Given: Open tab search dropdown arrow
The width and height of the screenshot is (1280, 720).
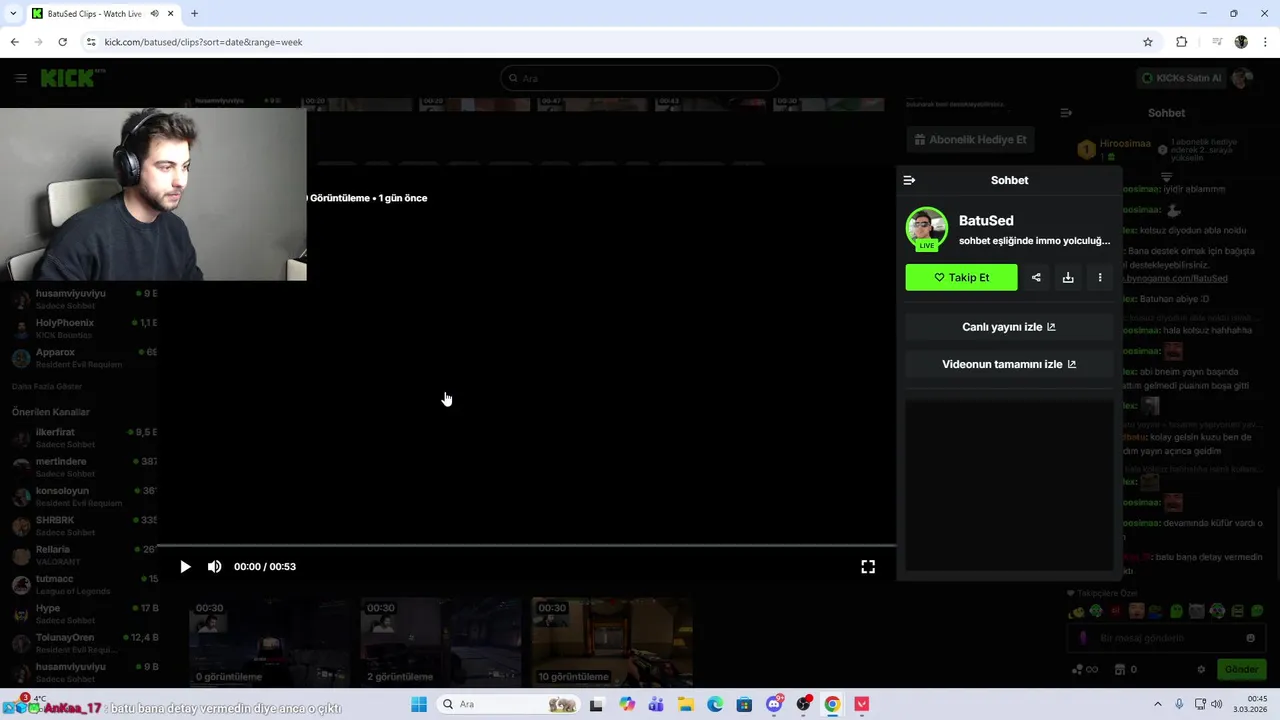Looking at the screenshot, I should tap(11, 14).
